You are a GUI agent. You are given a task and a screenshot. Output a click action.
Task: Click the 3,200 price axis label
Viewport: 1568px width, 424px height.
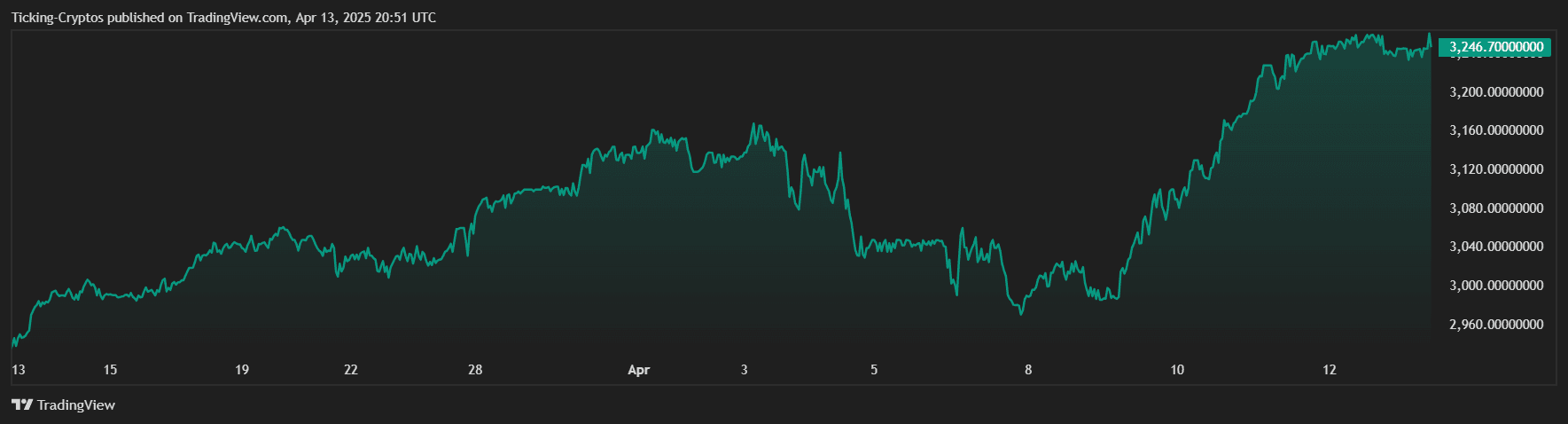click(x=1495, y=92)
